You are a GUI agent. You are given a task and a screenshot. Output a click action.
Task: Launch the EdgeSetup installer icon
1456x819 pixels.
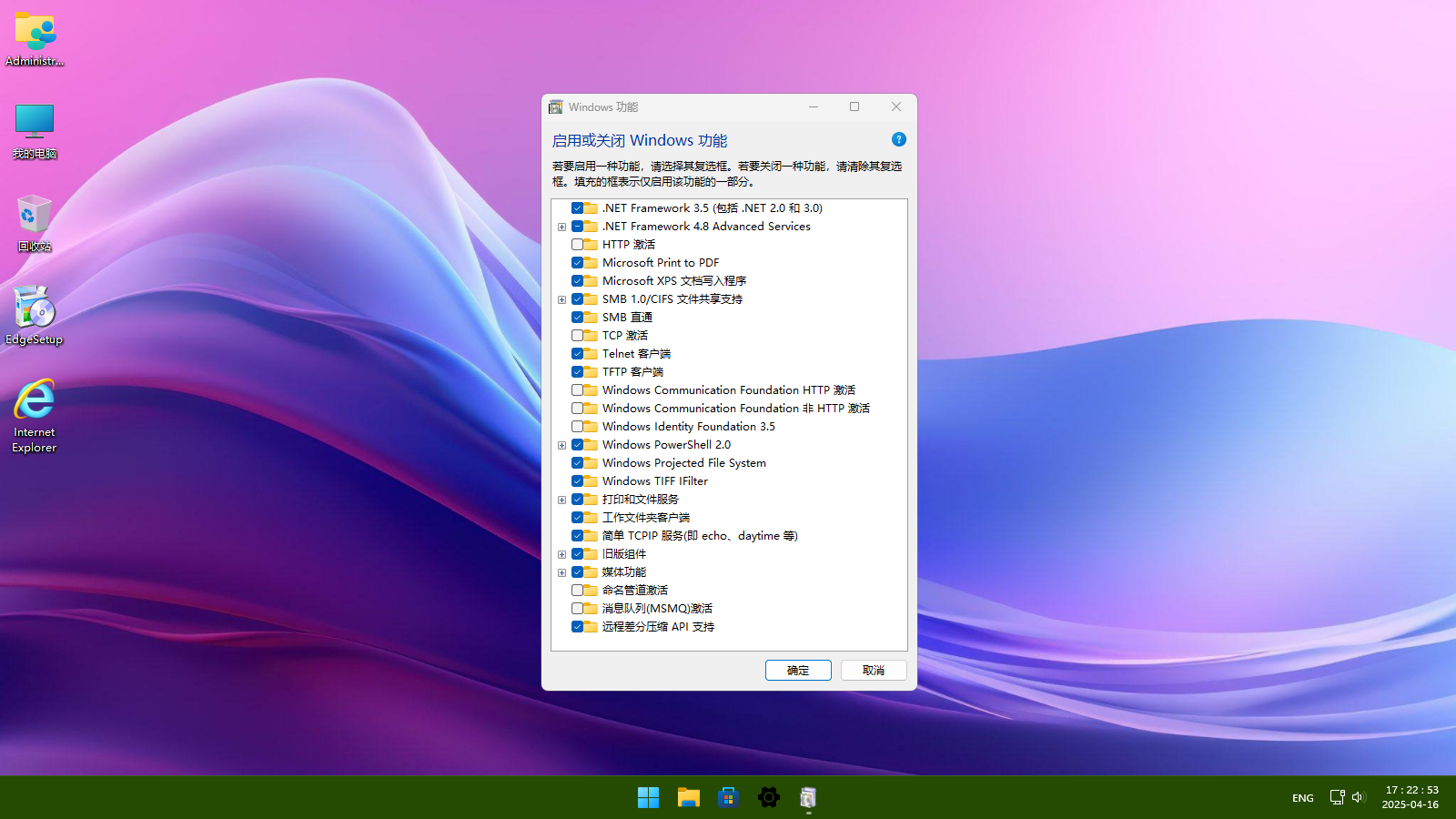35,316
